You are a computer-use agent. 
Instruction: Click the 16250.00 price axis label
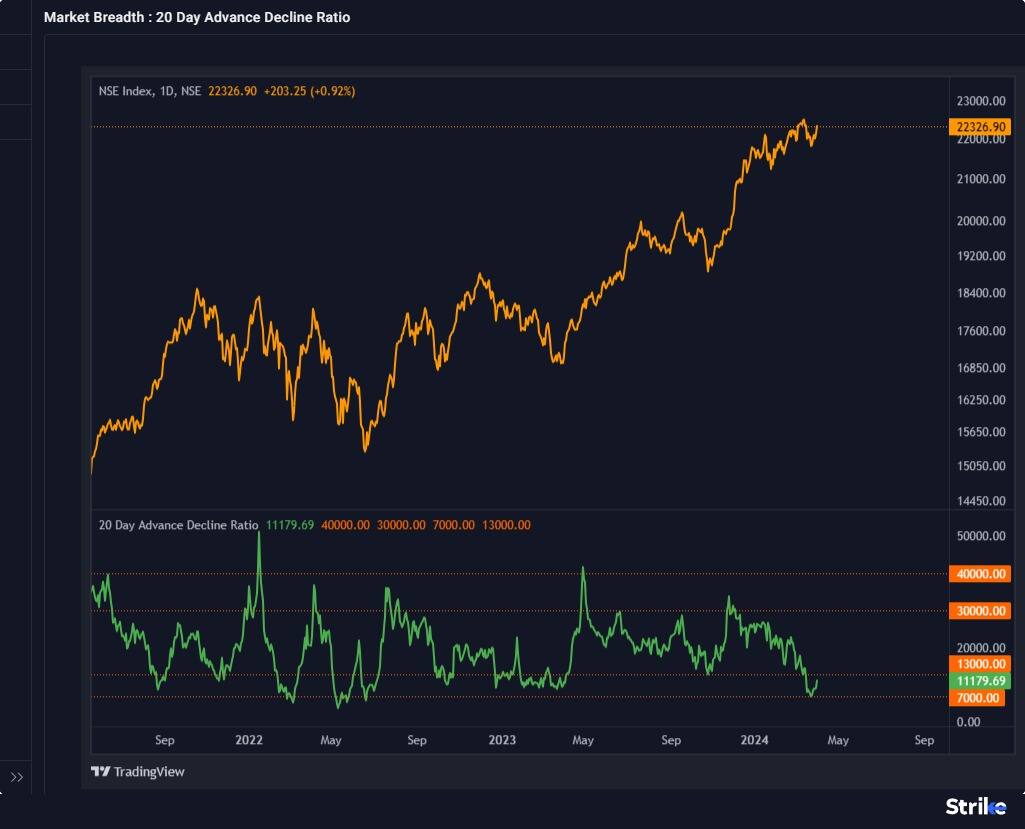981,400
